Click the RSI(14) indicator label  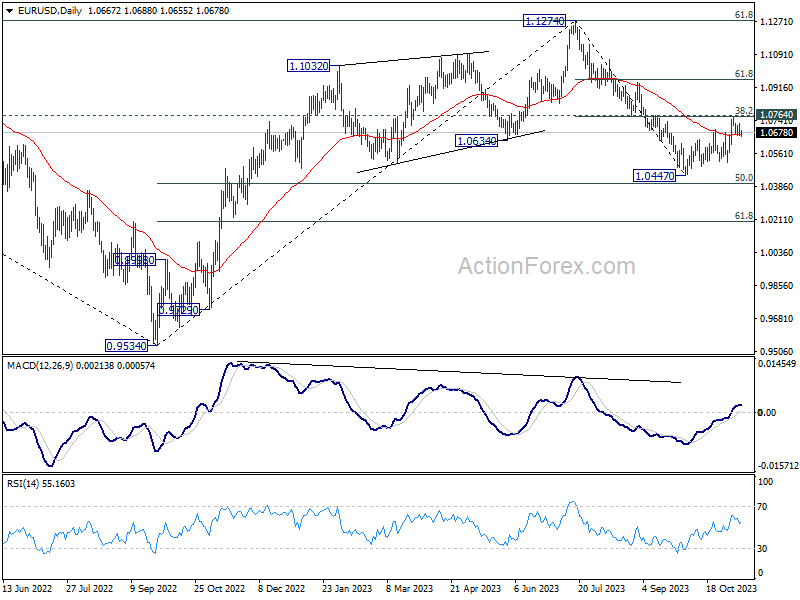(x=23, y=484)
